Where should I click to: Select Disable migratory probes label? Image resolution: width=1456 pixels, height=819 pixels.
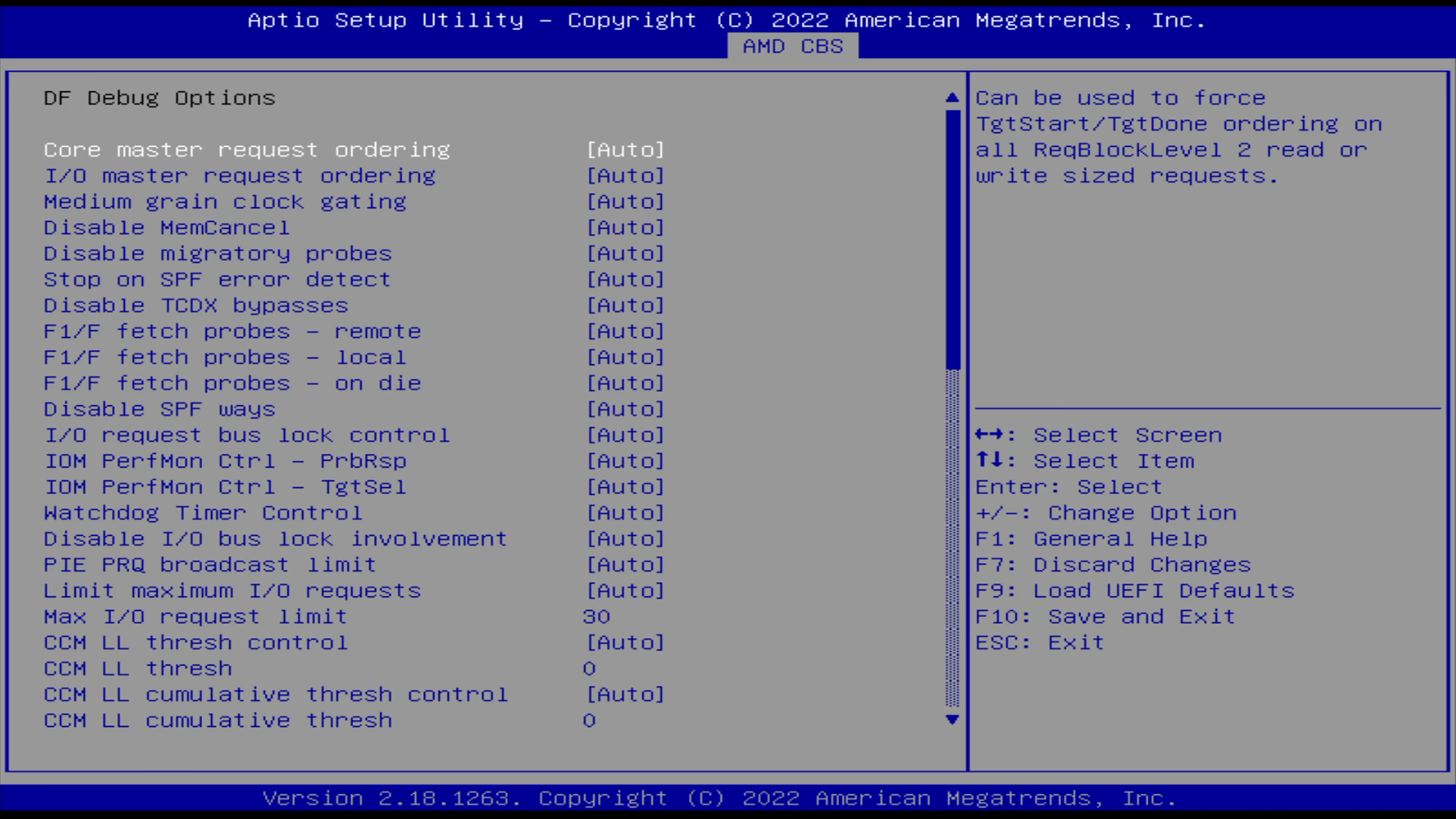point(218,254)
